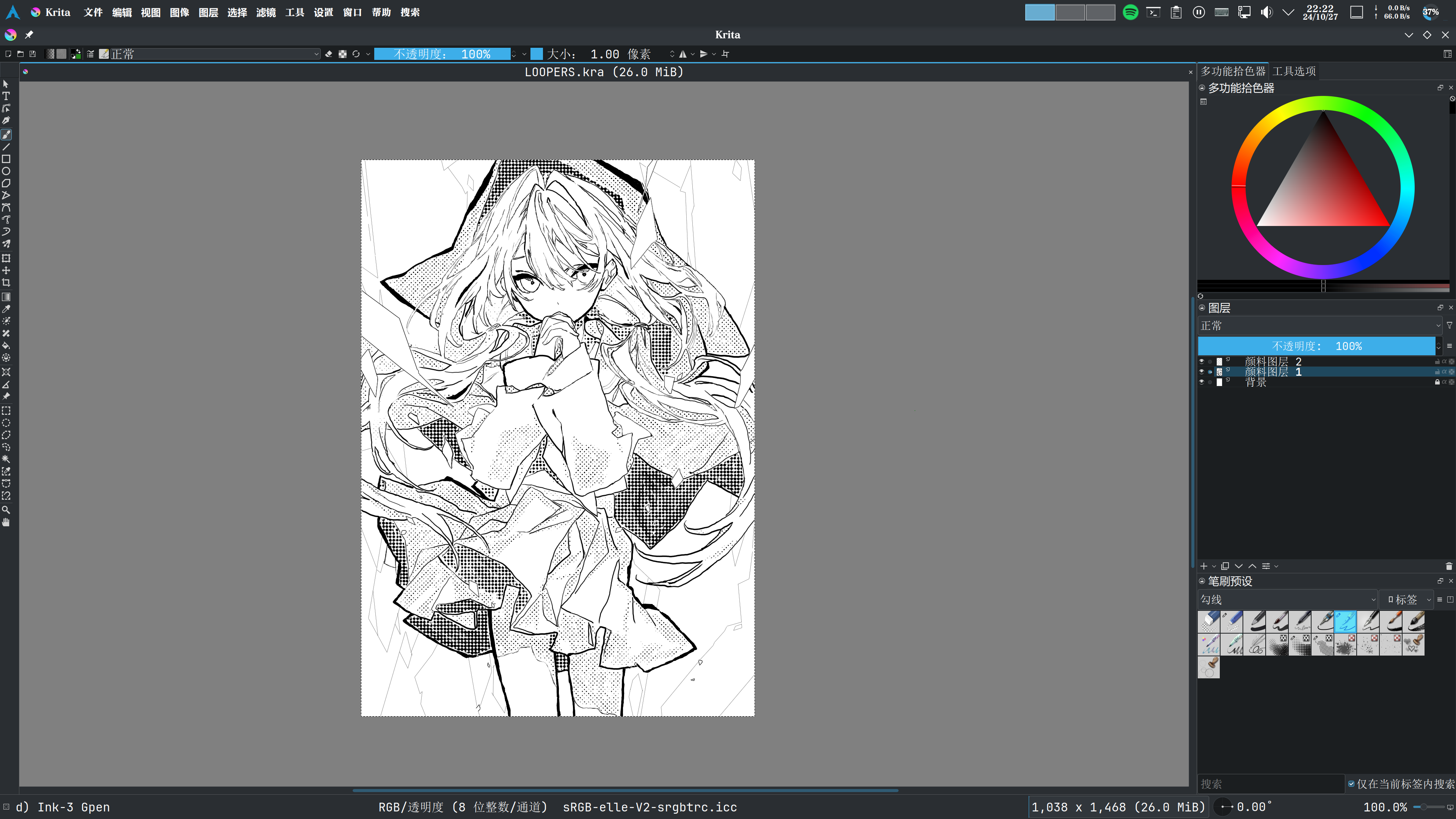Click the 标签 button in brush presets
The height and width of the screenshot is (819, 1456).
pos(1406,600)
